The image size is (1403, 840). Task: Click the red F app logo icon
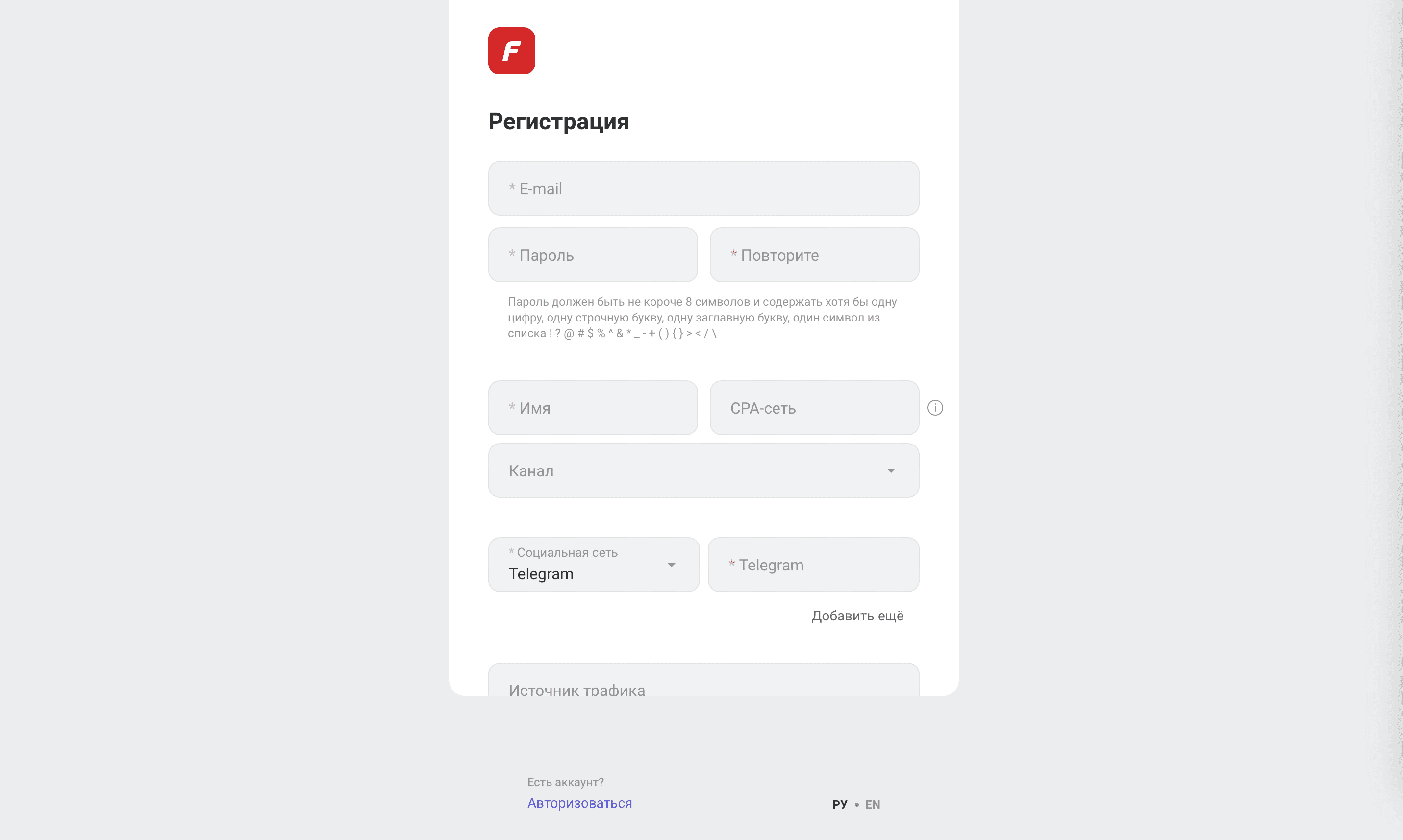[512, 50]
